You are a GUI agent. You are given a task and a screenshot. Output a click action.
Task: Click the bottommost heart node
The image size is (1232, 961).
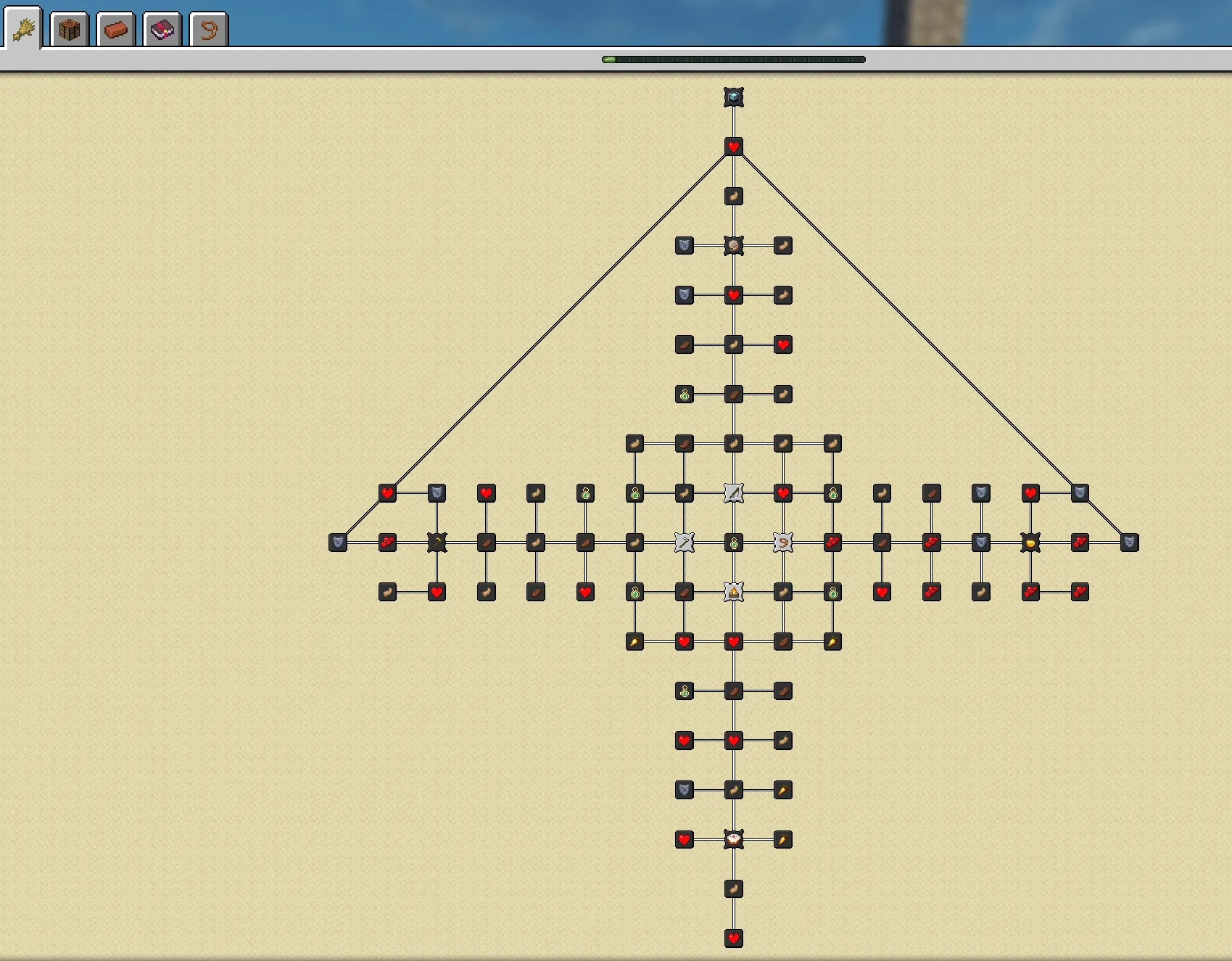pyautogui.click(x=734, y=939)
